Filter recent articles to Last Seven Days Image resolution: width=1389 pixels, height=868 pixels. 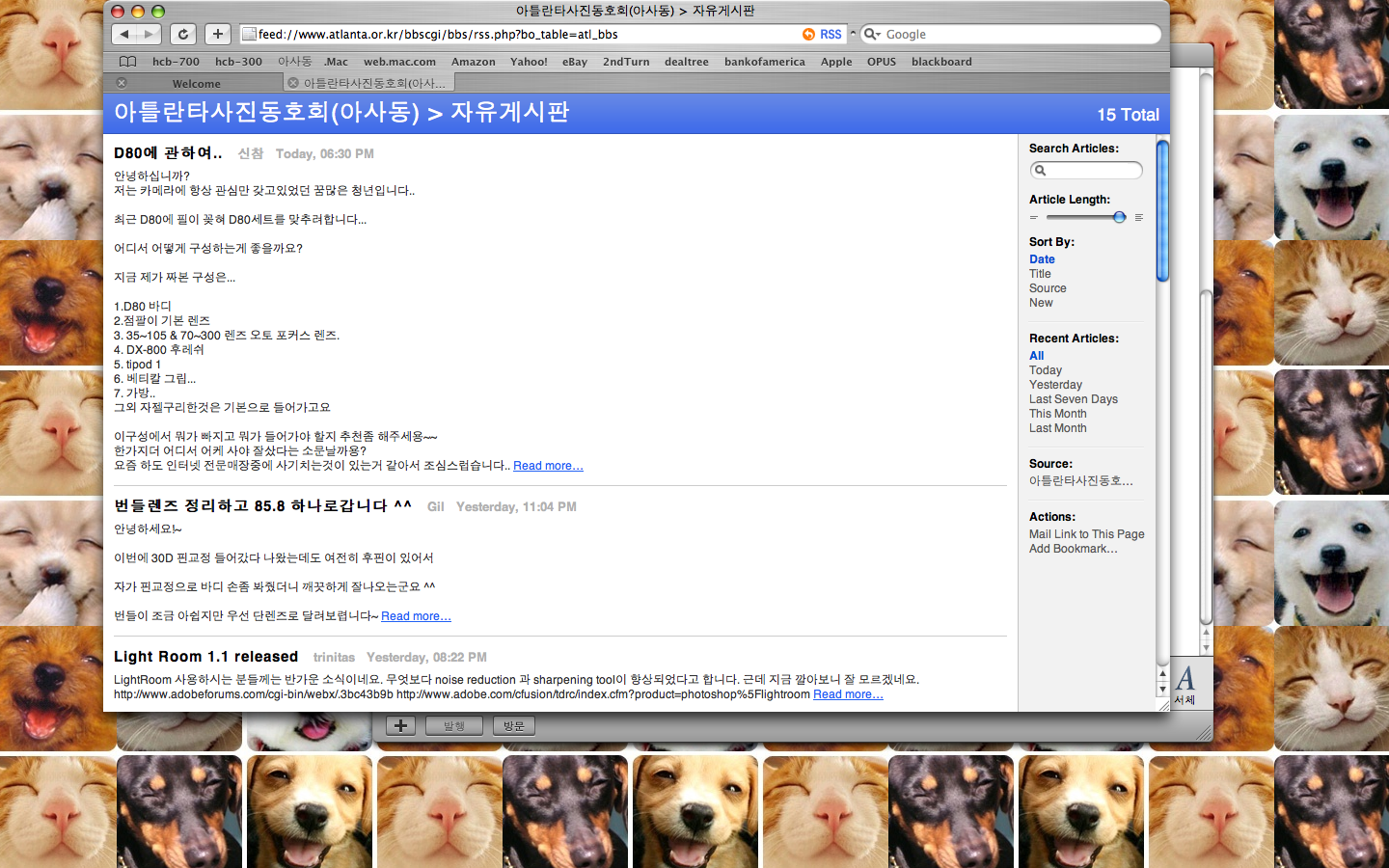(1073, 399)
